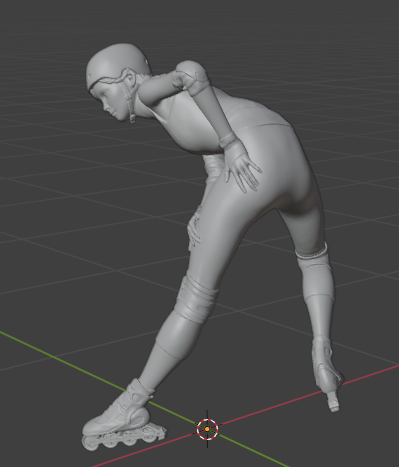Viewport: 399px width, 467px height.
Task: Click the elbow pad on the skater's arm
Action: [193, 78]
